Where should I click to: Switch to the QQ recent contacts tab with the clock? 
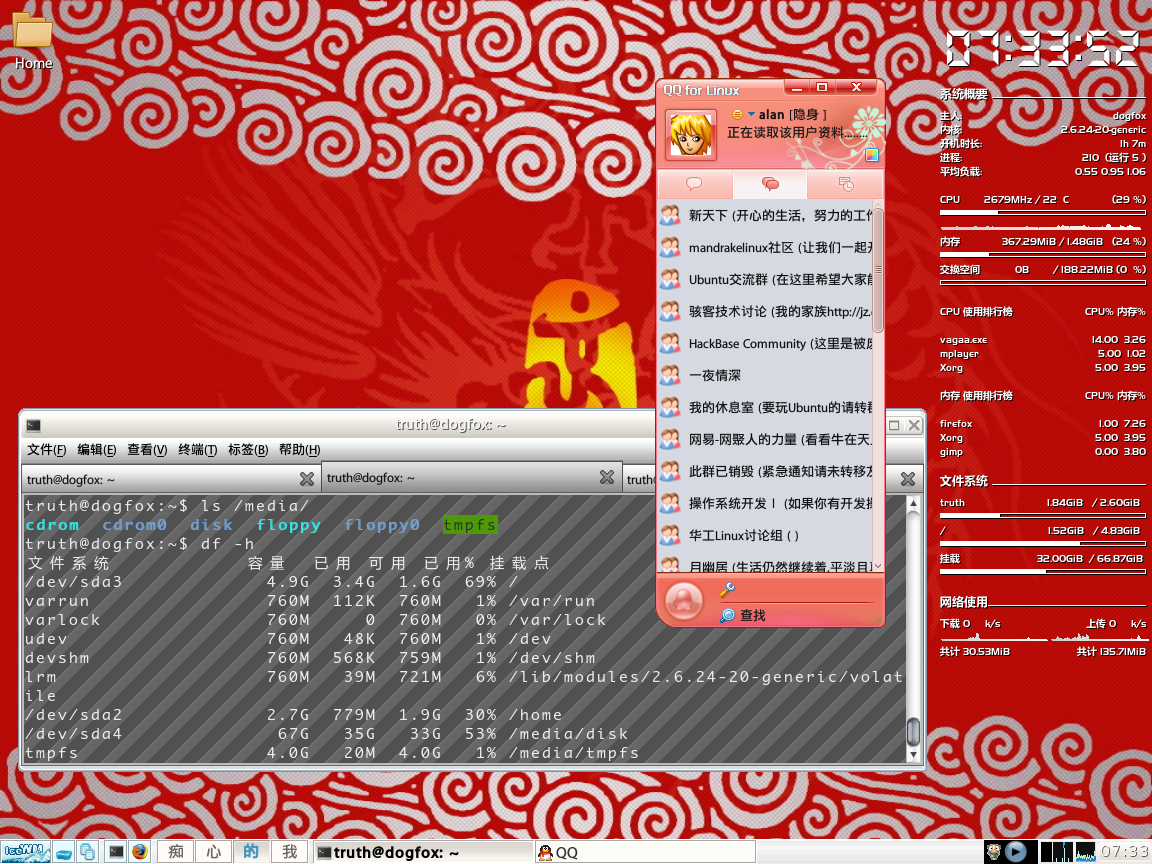pos(846,184)
